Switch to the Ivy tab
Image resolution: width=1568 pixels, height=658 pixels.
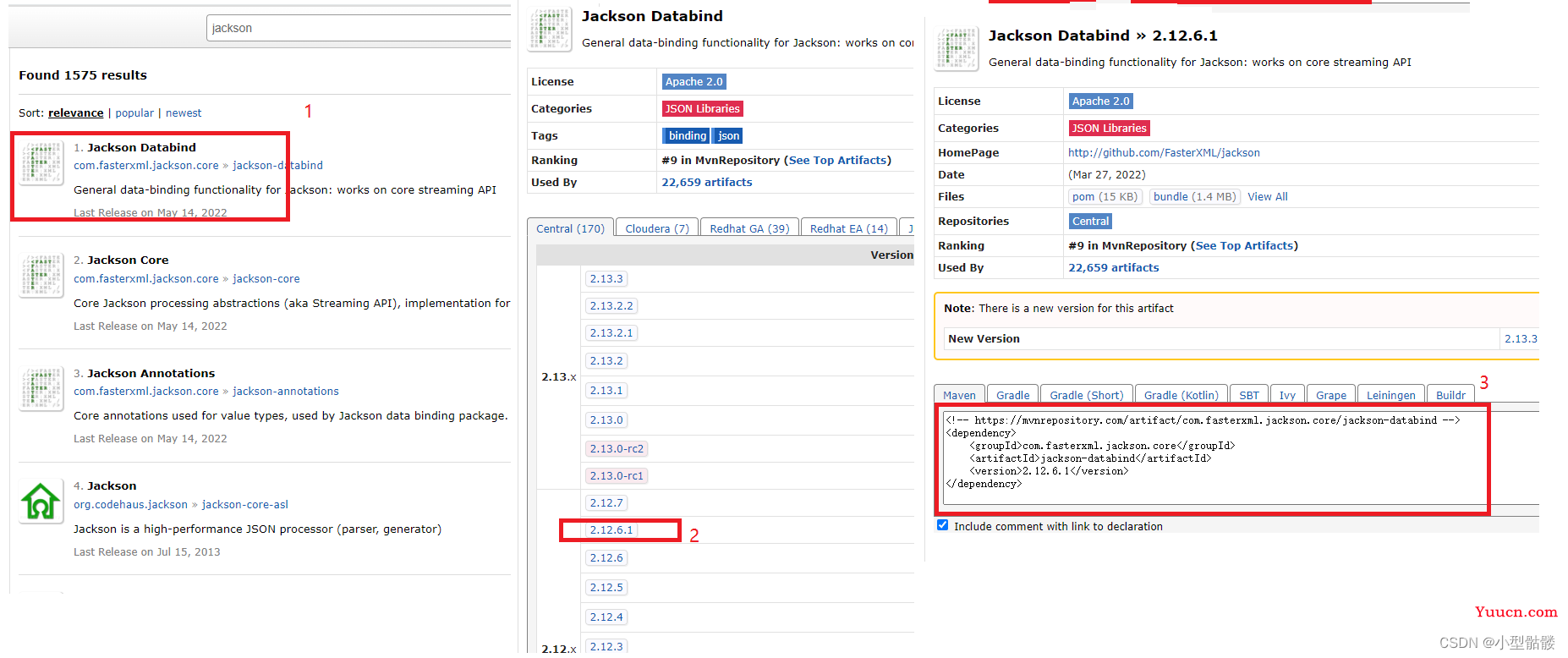pos(1287,394)
